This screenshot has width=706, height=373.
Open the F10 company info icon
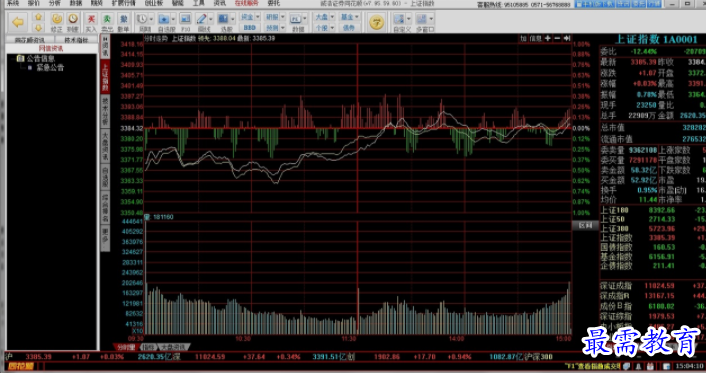point(185,22)
